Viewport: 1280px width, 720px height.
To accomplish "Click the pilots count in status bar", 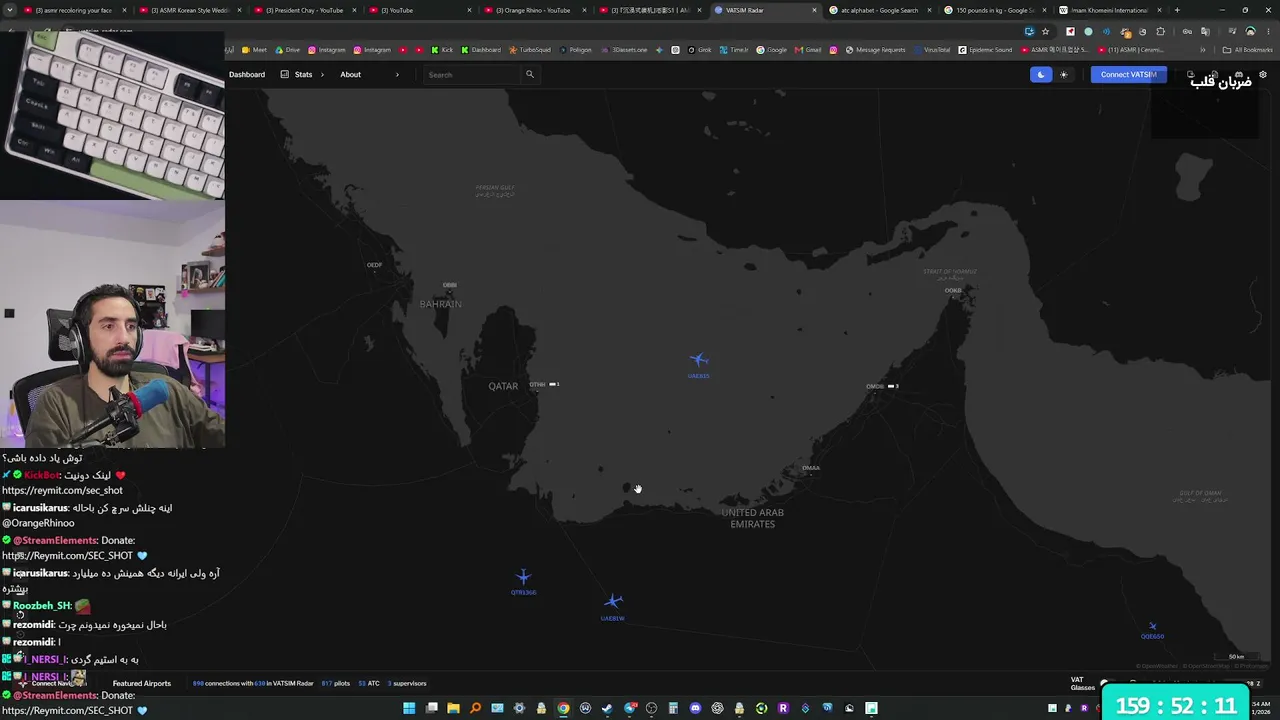I will point(336,683).
